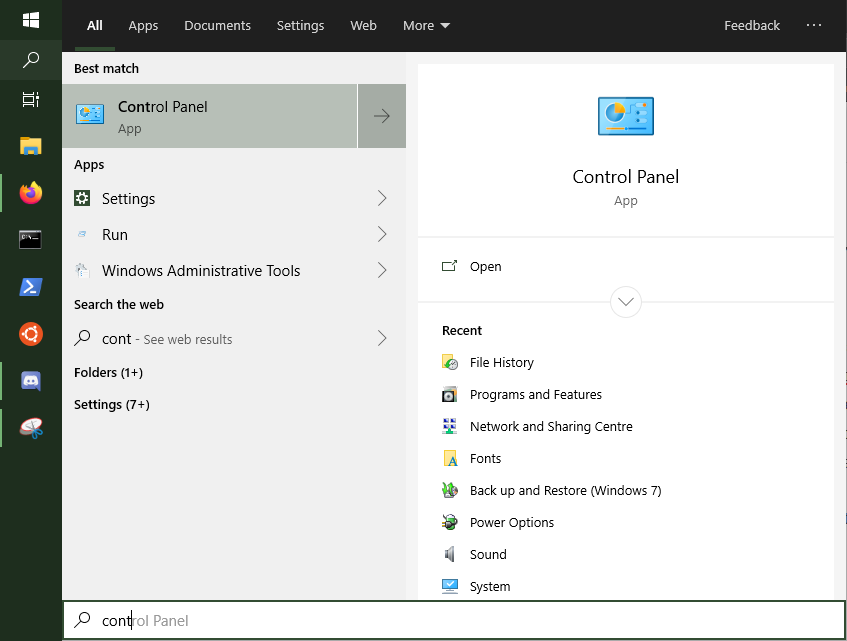Expand Windows Administrative Tools result chevron

[x=382, y=270]
